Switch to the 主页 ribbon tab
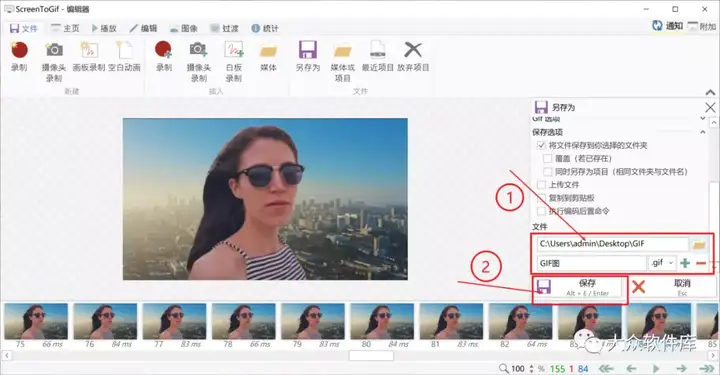The width and height of the screenshot is (720, 375). [x=65, y=28]
